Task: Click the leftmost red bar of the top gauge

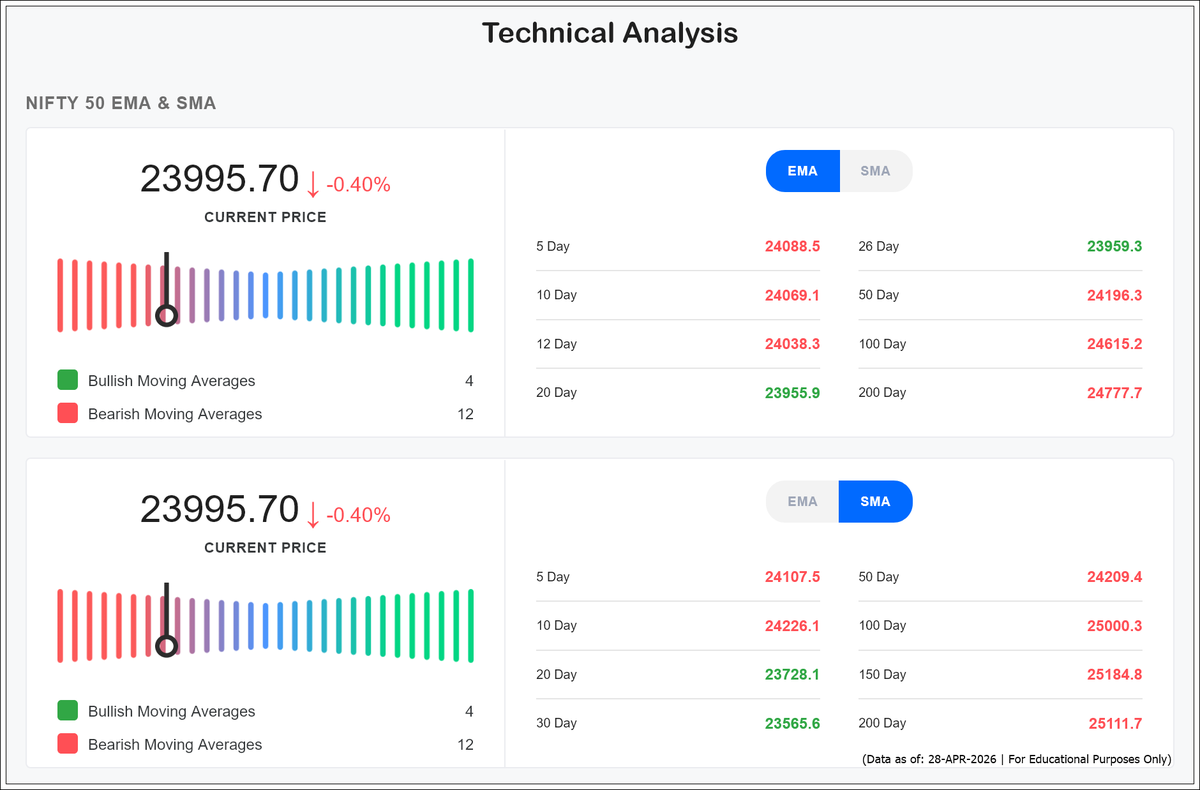Action: point(61,292)
